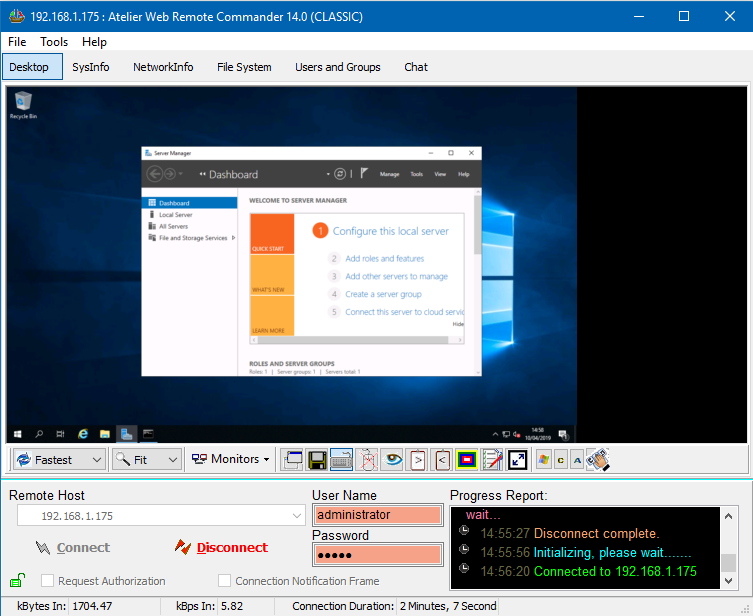Click the clipboard receive icon with left arrow
Screen dimensions: 753x616
click(x=442, y=460)
